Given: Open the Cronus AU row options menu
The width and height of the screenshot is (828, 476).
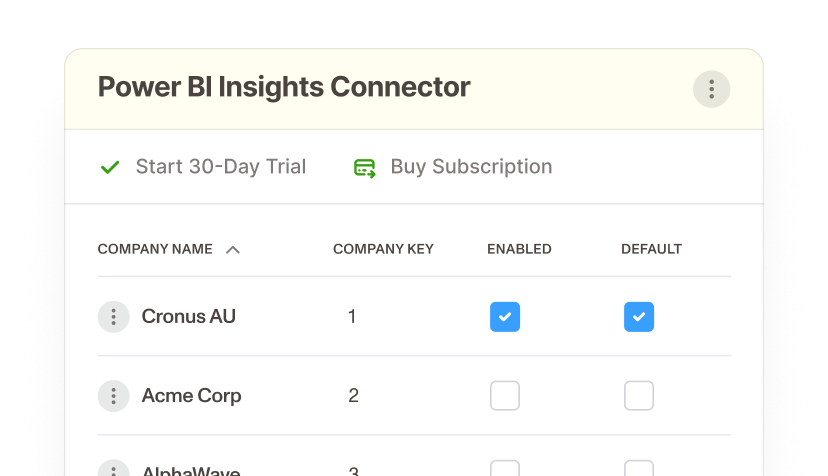Looking at the screenshot, I should pos(114,316).
